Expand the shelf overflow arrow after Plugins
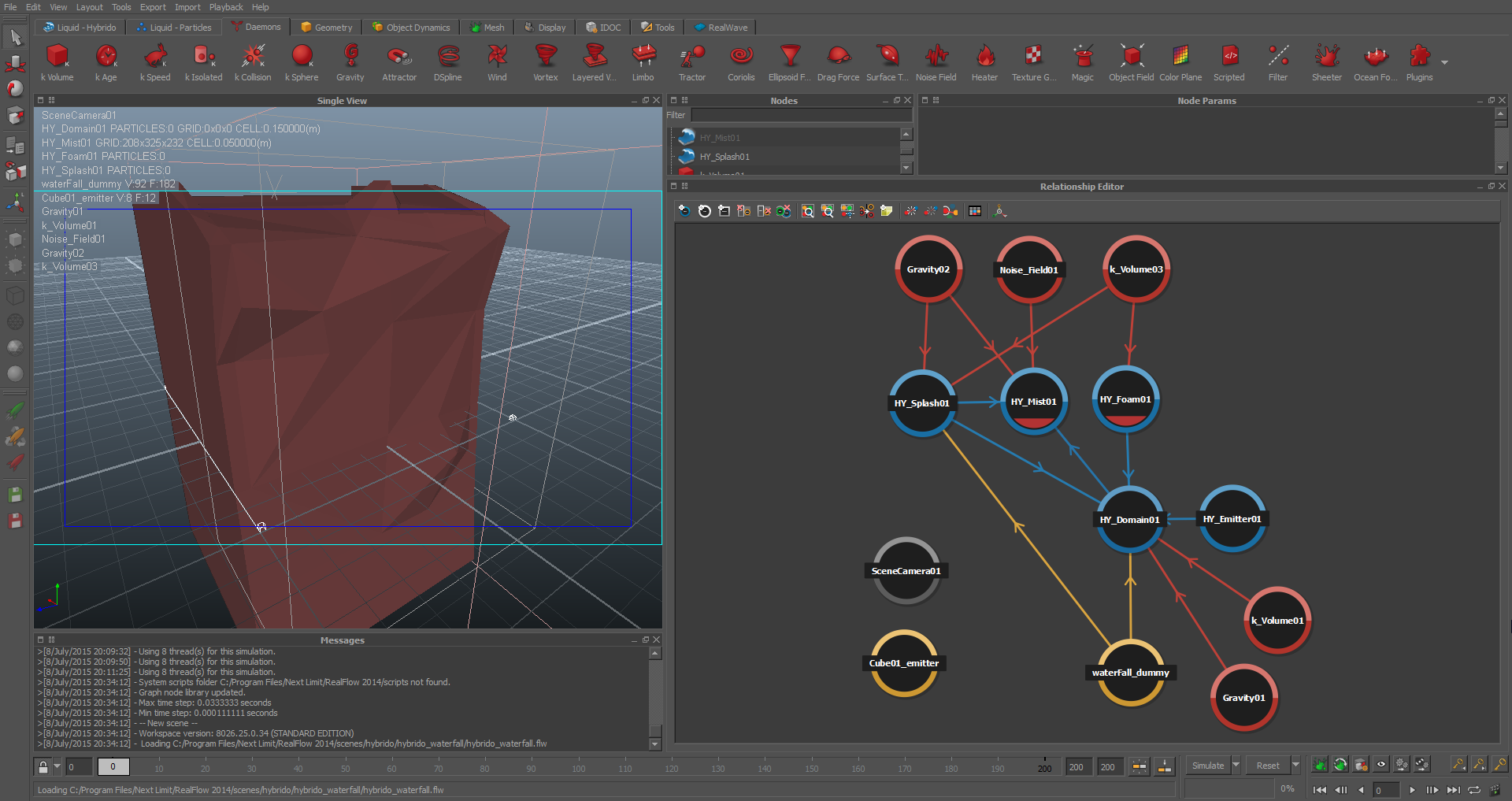The height and width of the screenshot is (801, 1512). (1444, 62)
